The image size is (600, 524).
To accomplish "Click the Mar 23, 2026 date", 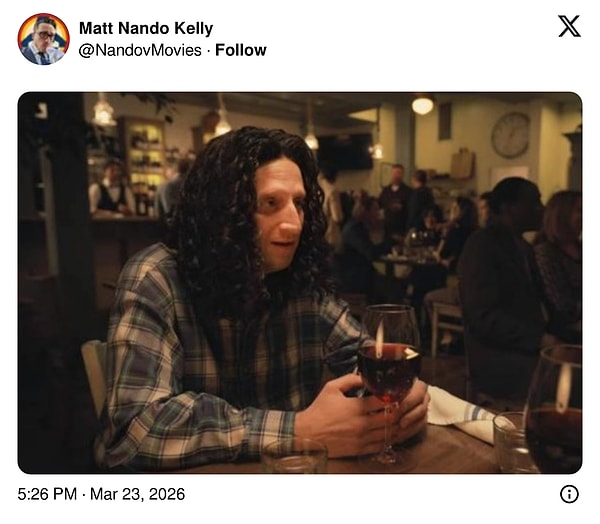I will coord(137,494).
